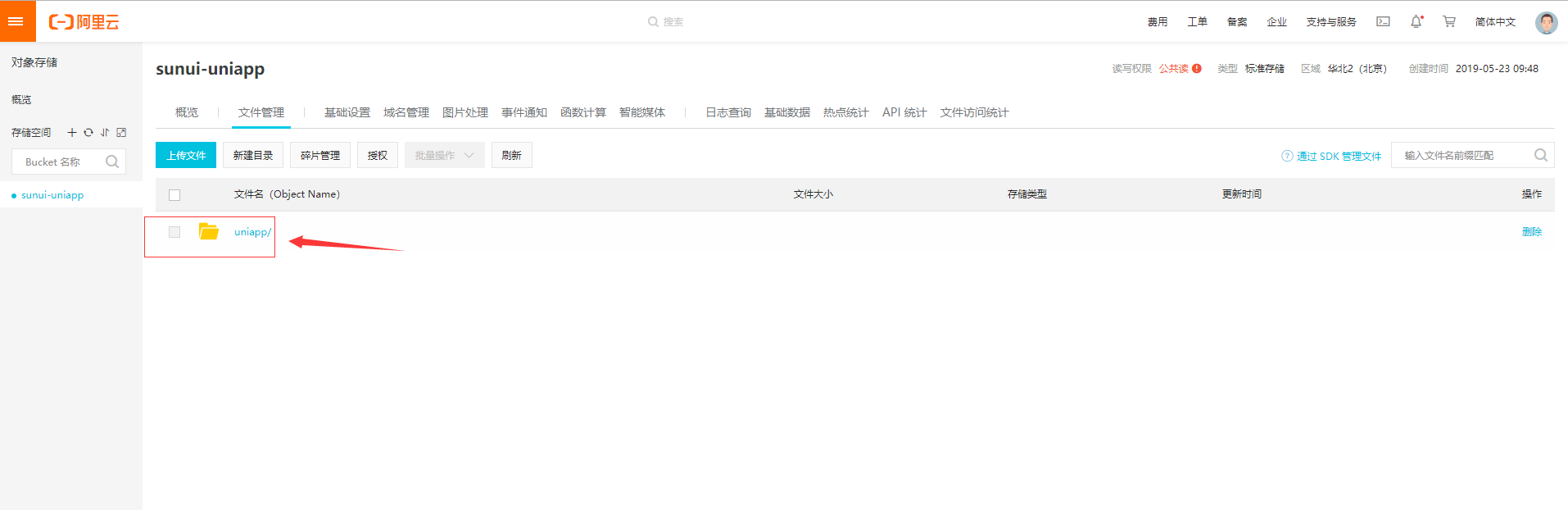Viewport: 1568px width, 510px height.
Task: Click the 更新时间 column header
Action: click(1242, 194)
